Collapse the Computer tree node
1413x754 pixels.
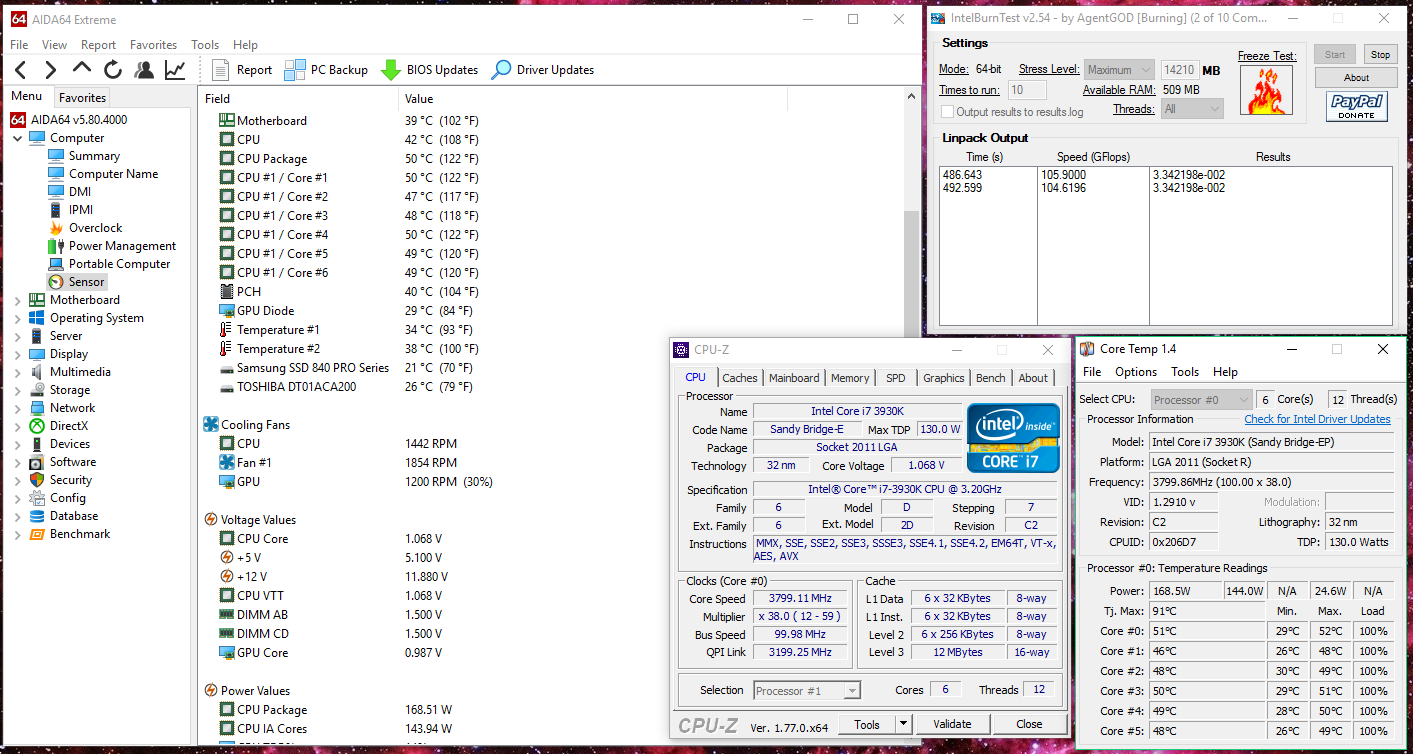coord(18,138)
